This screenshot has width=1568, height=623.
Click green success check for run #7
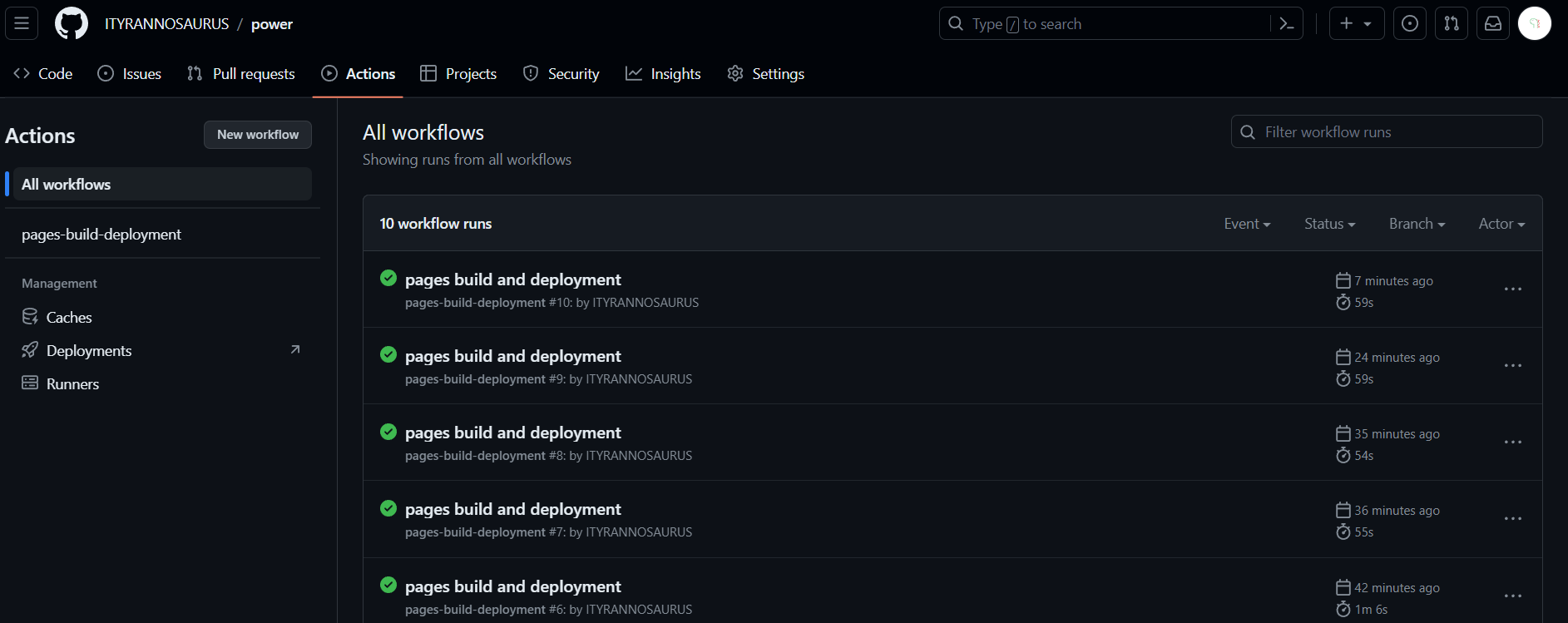tap(388, 507)
